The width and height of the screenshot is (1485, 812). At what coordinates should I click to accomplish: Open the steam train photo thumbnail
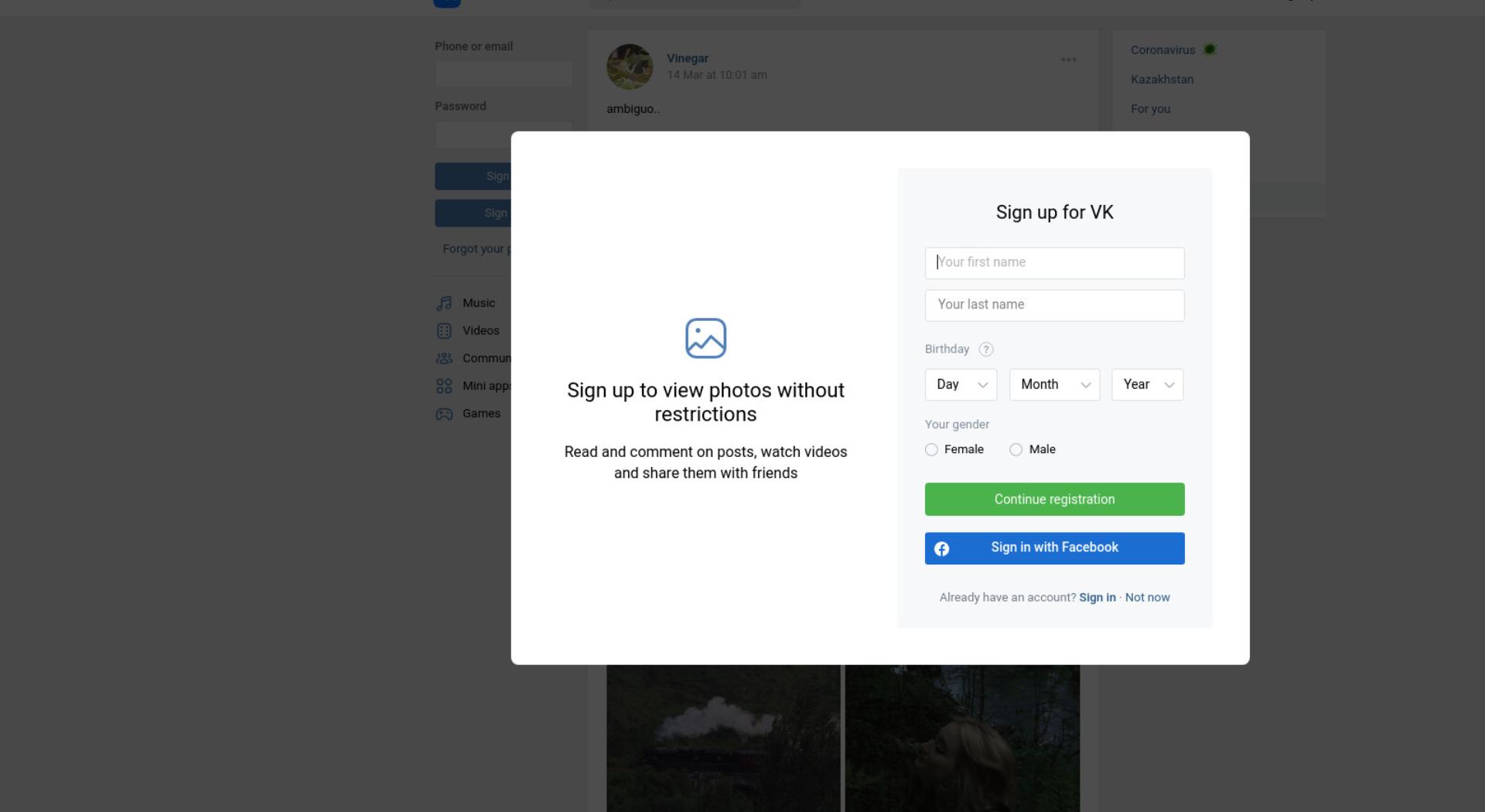723,739
